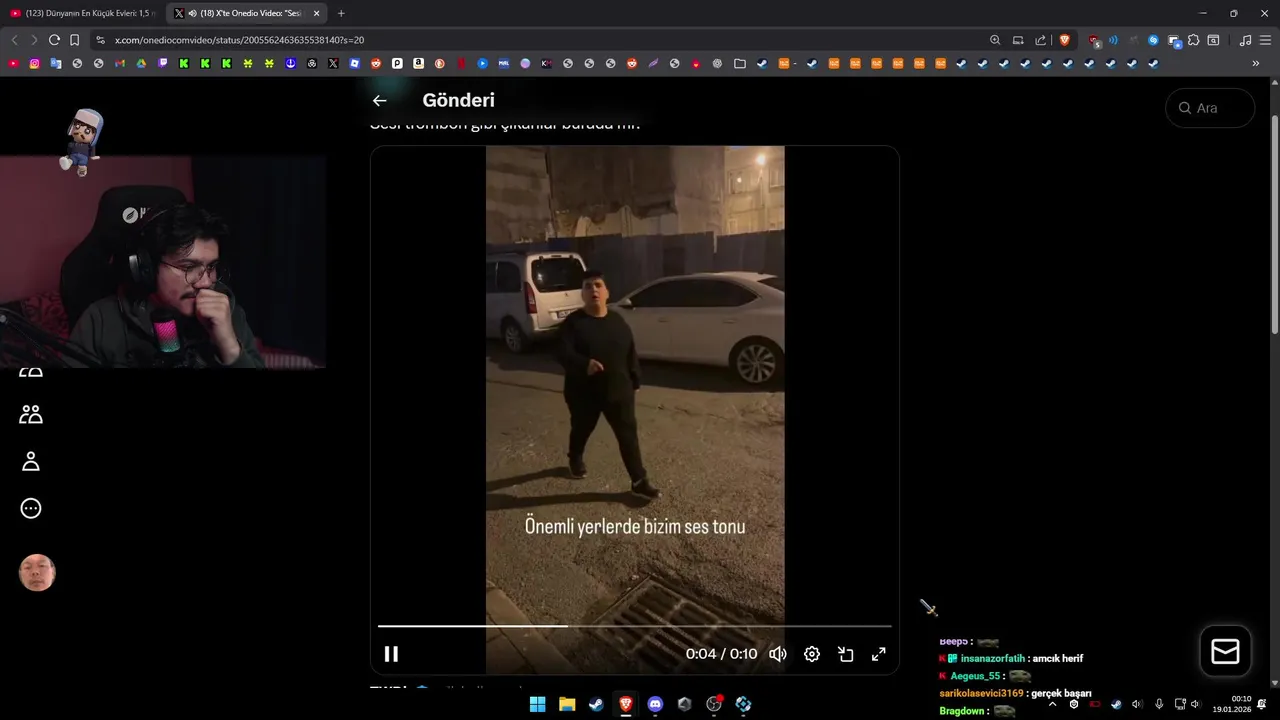Click chat username sarikolasevici3169
The width and height of the screenshot is (1280, 720).
tap(981, 693)
